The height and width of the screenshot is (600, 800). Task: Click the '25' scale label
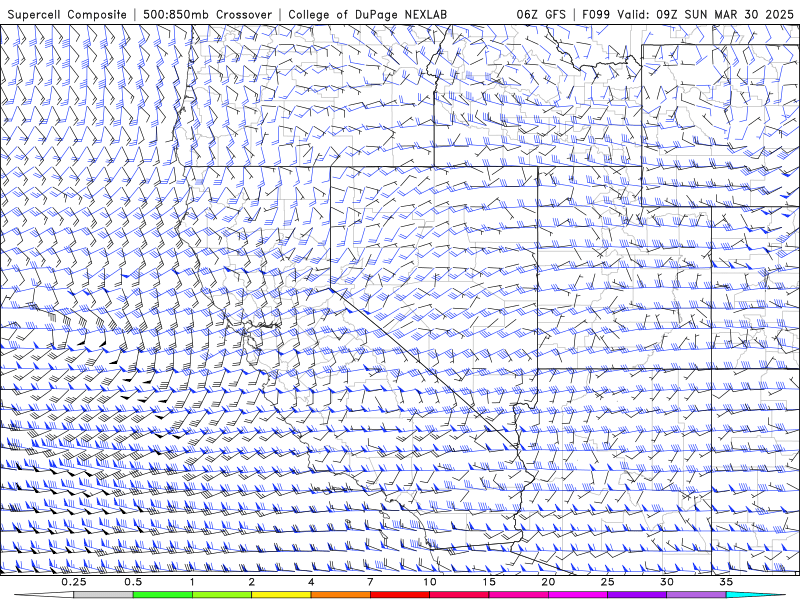(x=608, y=582)
